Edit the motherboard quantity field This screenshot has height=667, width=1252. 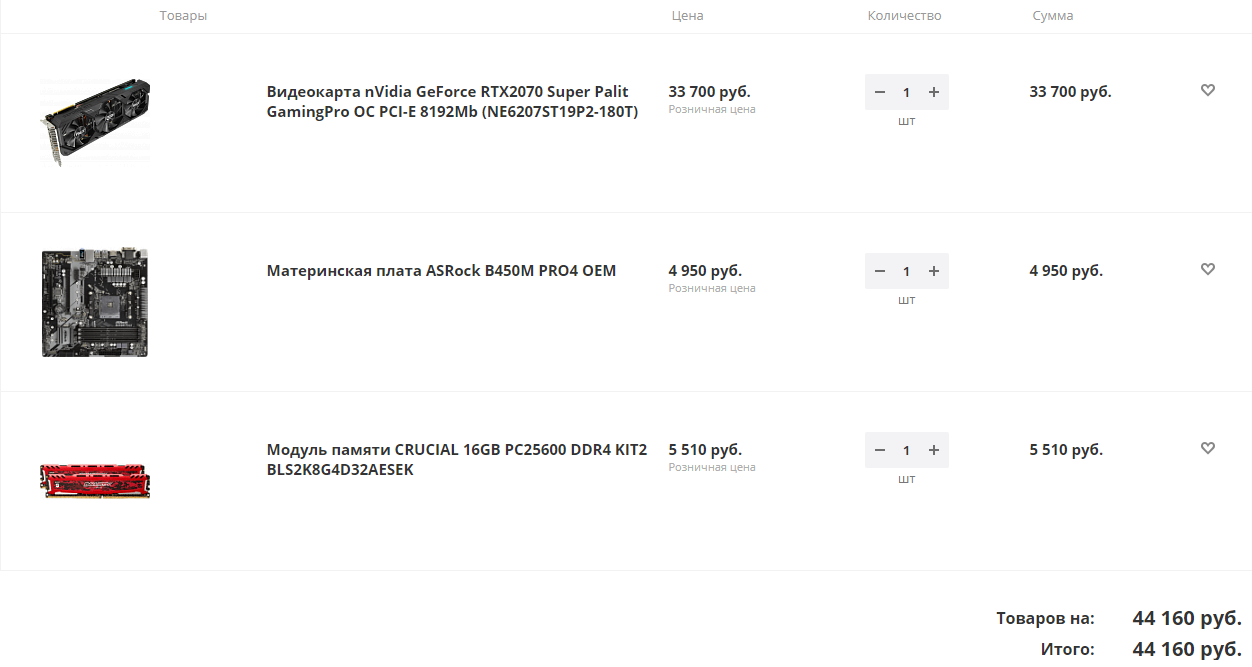coord(907,271)
